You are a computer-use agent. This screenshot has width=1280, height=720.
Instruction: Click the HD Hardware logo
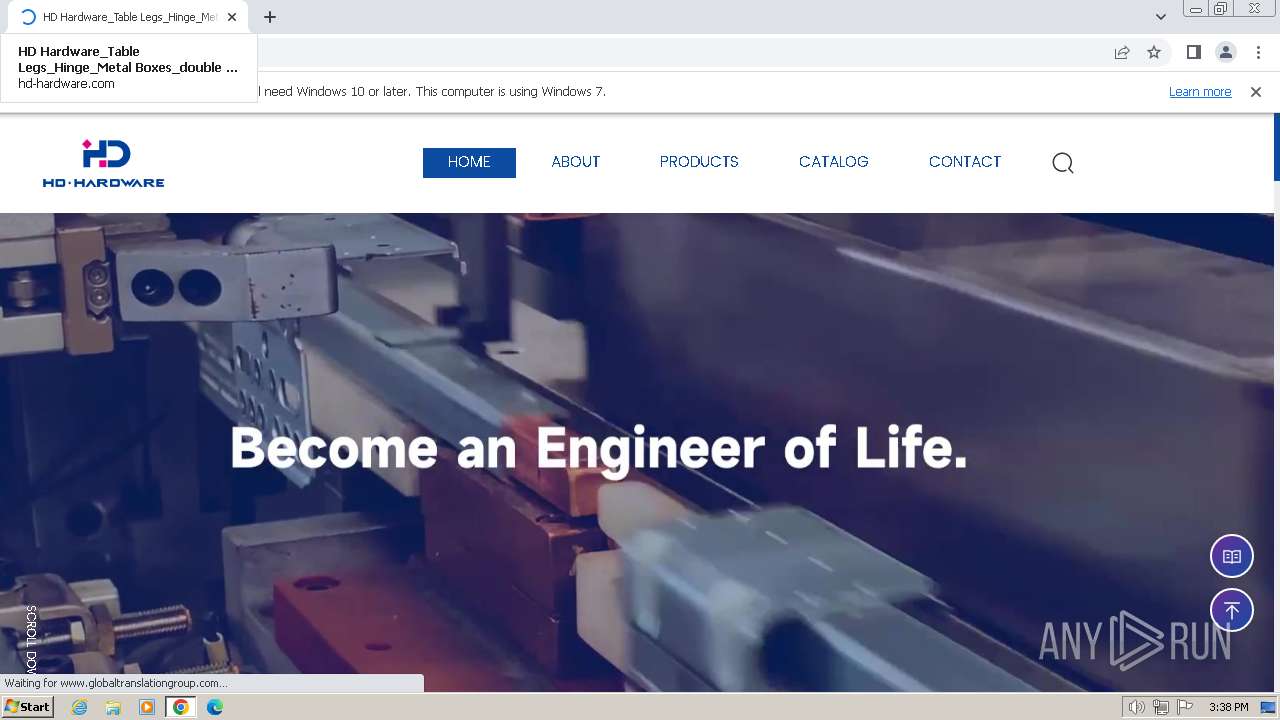tap(103, 163)
